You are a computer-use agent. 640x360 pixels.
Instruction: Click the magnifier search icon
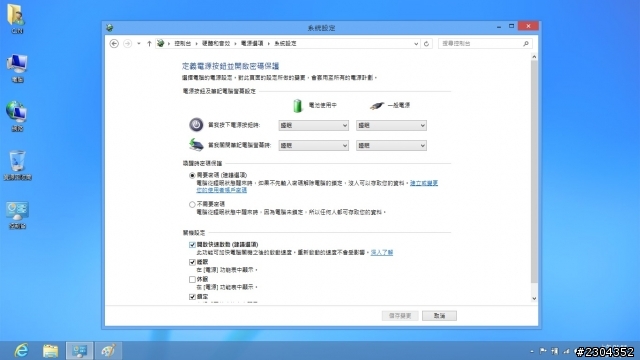[526, 43]
